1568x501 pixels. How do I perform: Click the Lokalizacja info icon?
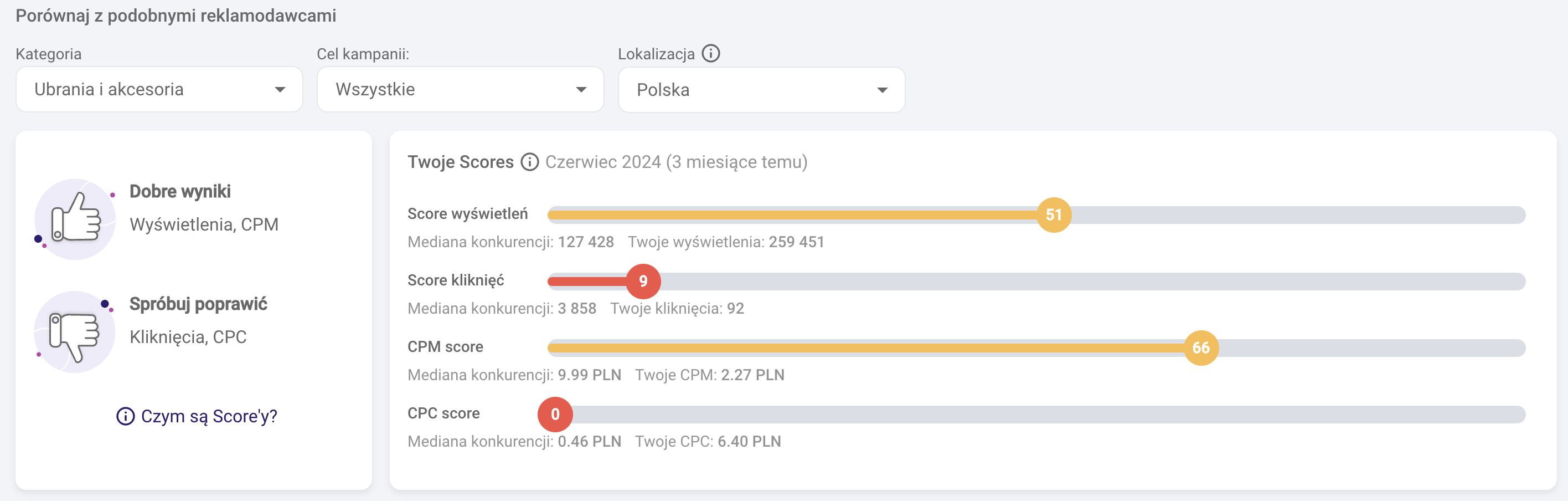click(x=710, y=54)
